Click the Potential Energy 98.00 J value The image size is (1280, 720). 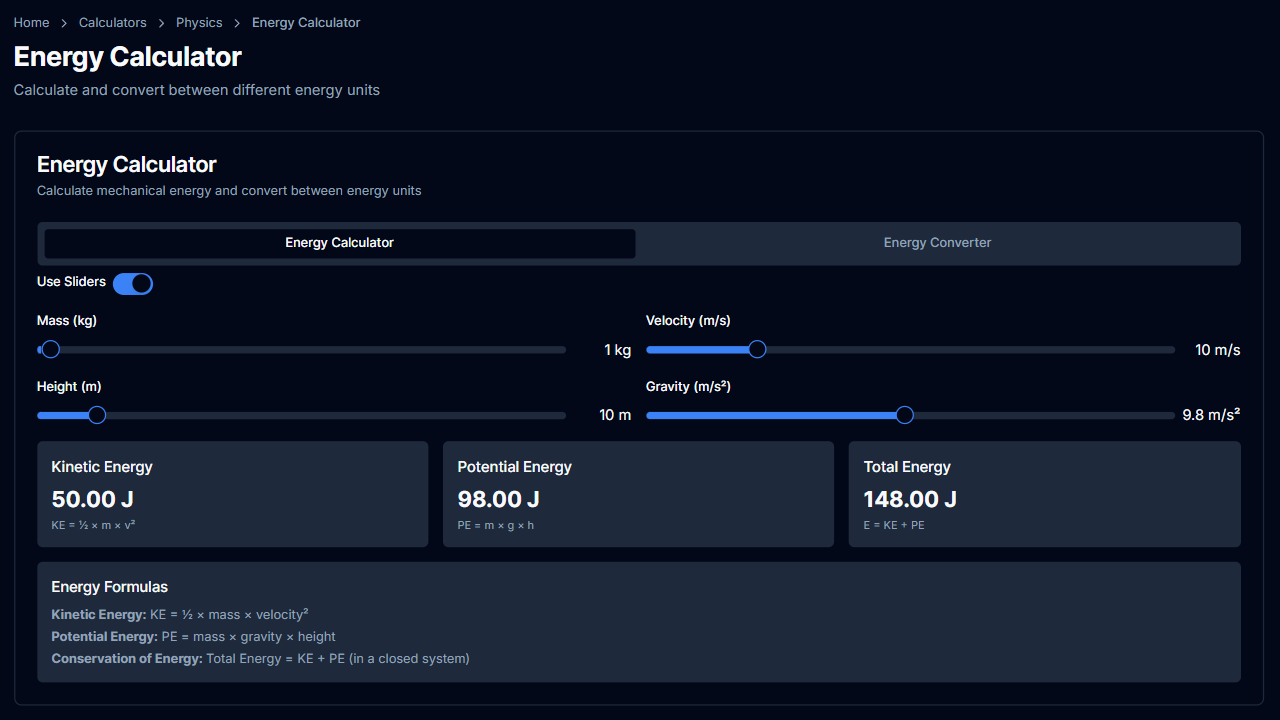(498, 499)
